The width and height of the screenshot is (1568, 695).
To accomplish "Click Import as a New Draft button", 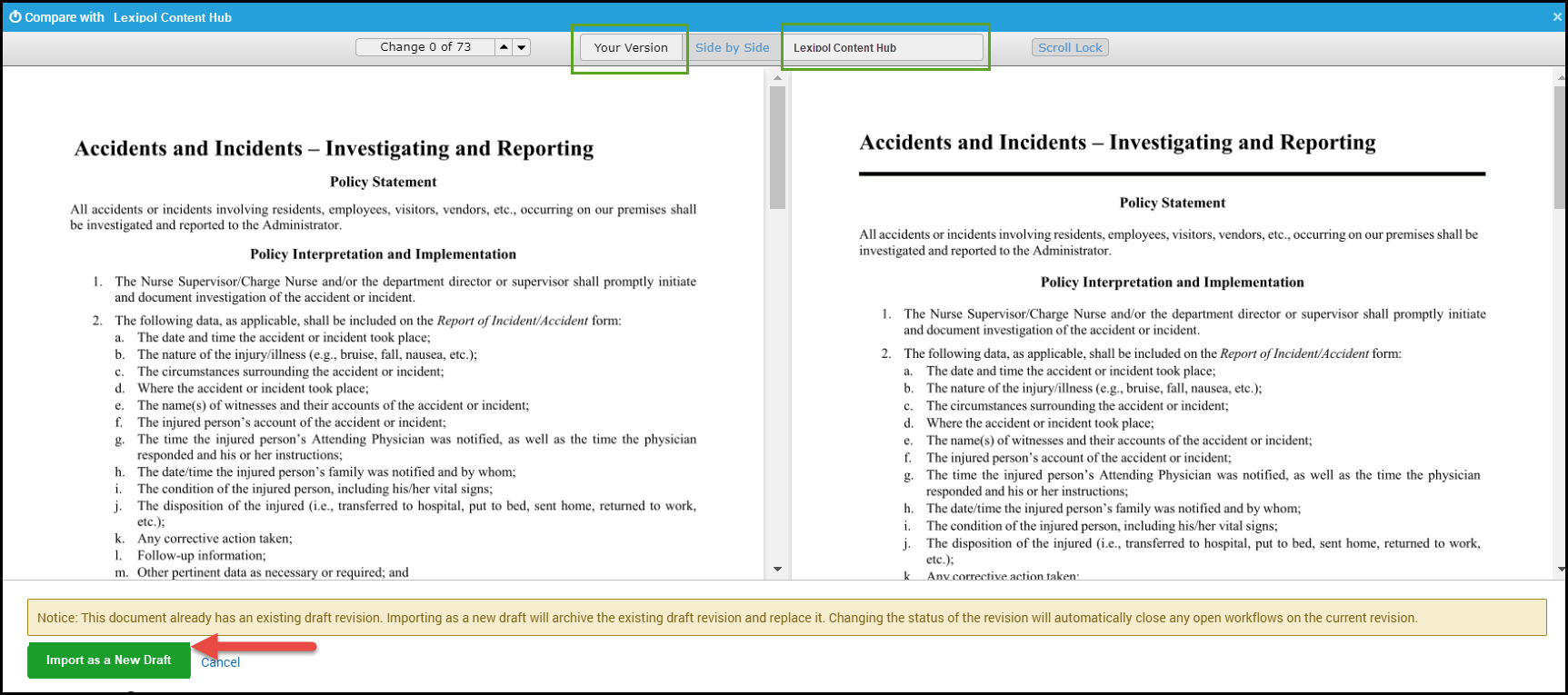I will point(109,660).
